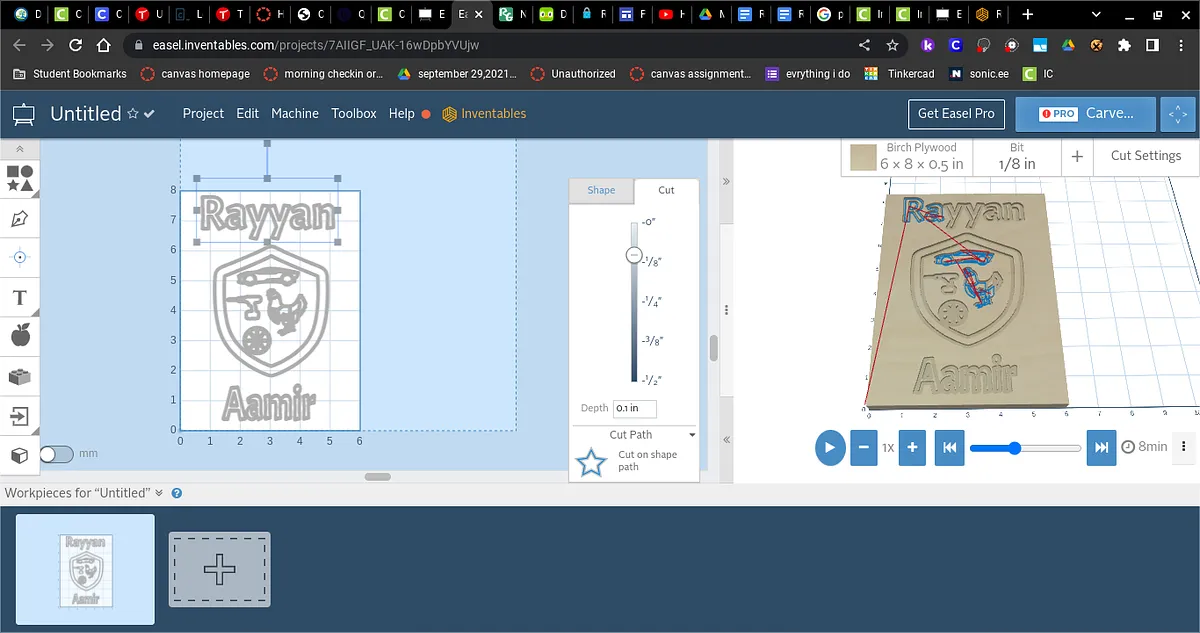
Task: Open the icon library apple tool
Action: (x=19, y=336)
